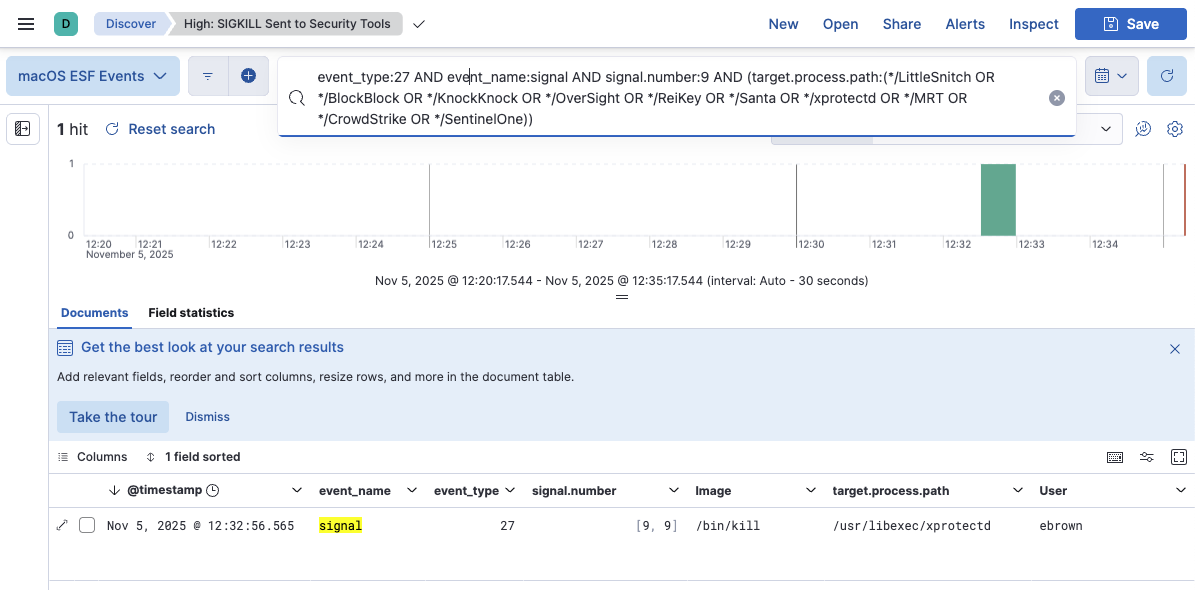Click the Save button

[1130, 24]
